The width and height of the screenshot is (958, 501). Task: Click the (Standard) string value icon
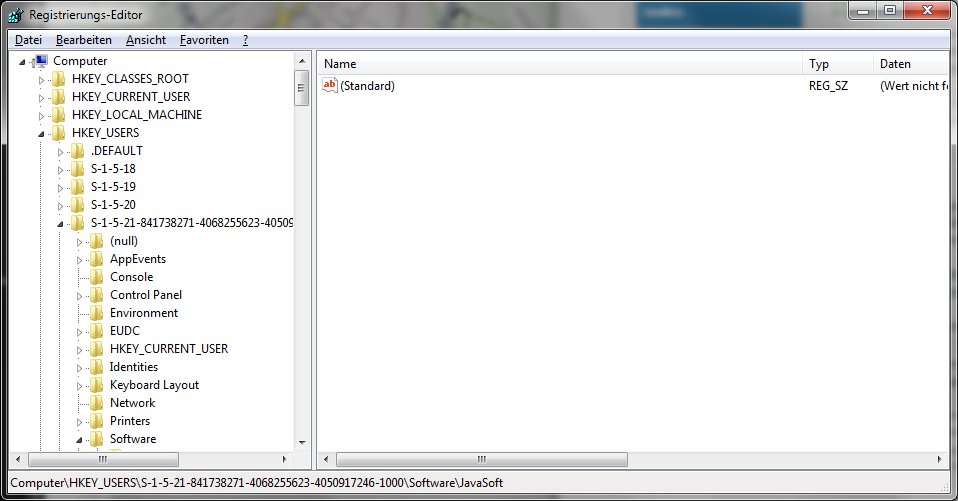click(330, 86)
